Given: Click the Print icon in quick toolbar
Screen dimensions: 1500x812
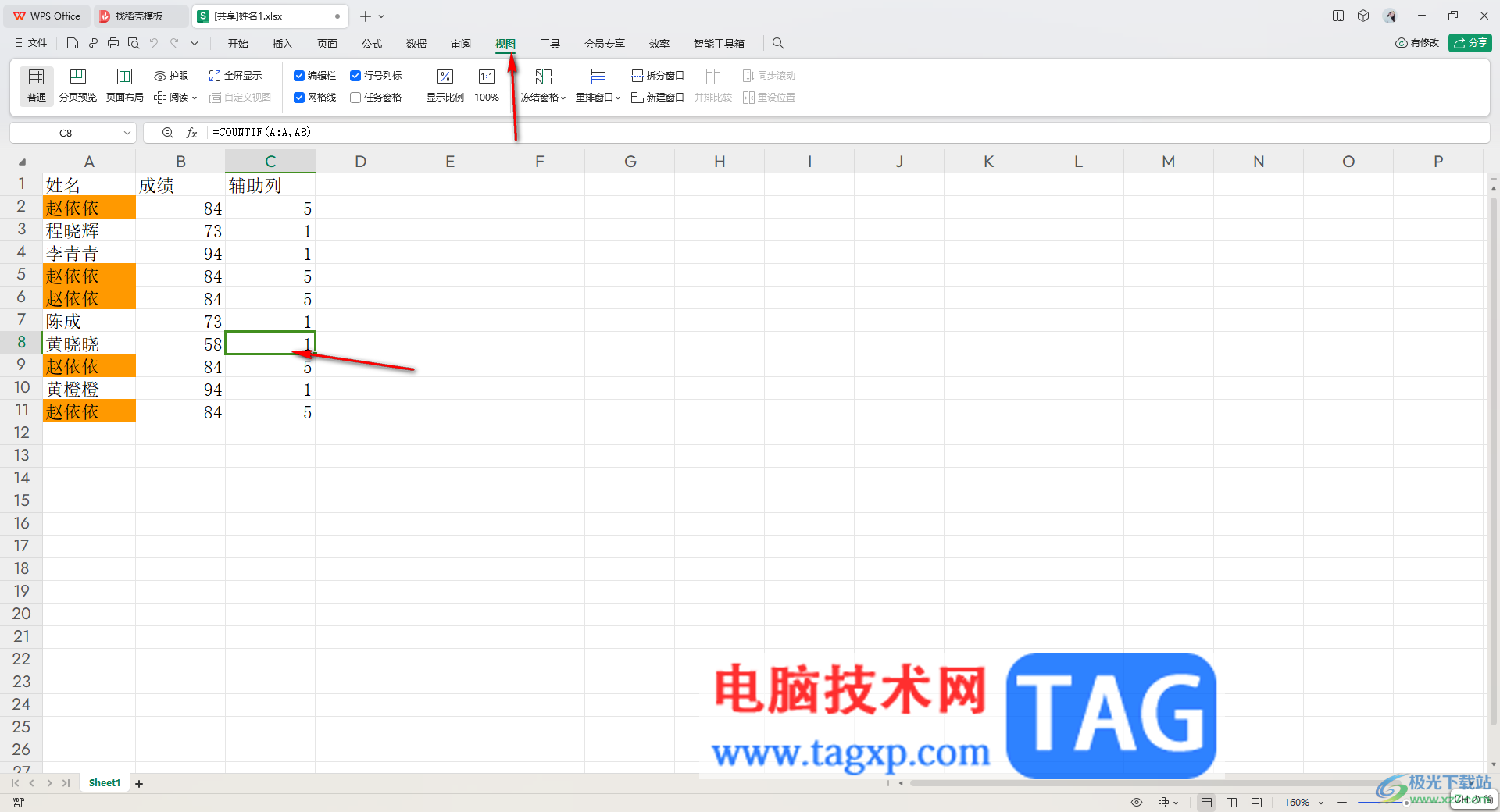Looking at the screenshot, I should (x=113, y=44).
